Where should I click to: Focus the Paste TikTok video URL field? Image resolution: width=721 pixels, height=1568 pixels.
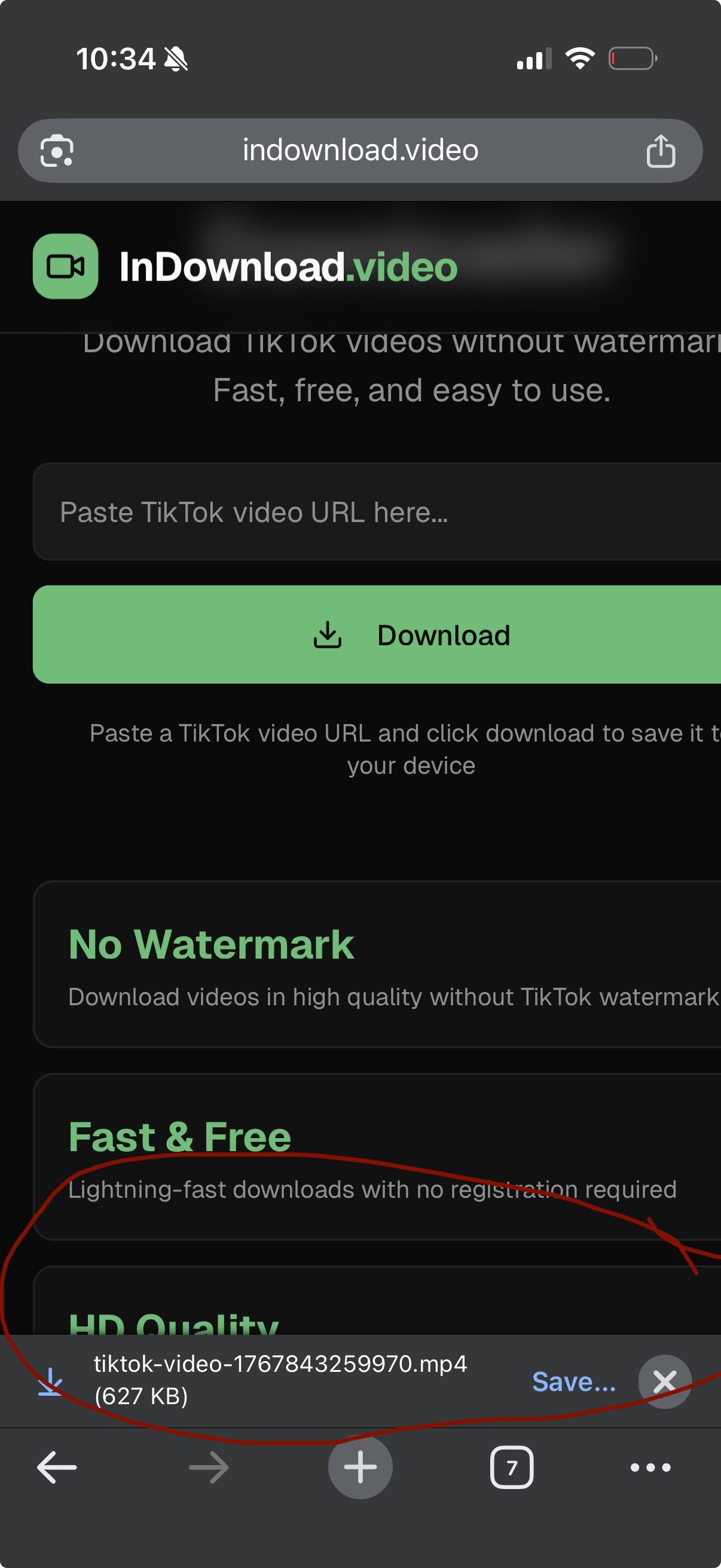[377, 512]
